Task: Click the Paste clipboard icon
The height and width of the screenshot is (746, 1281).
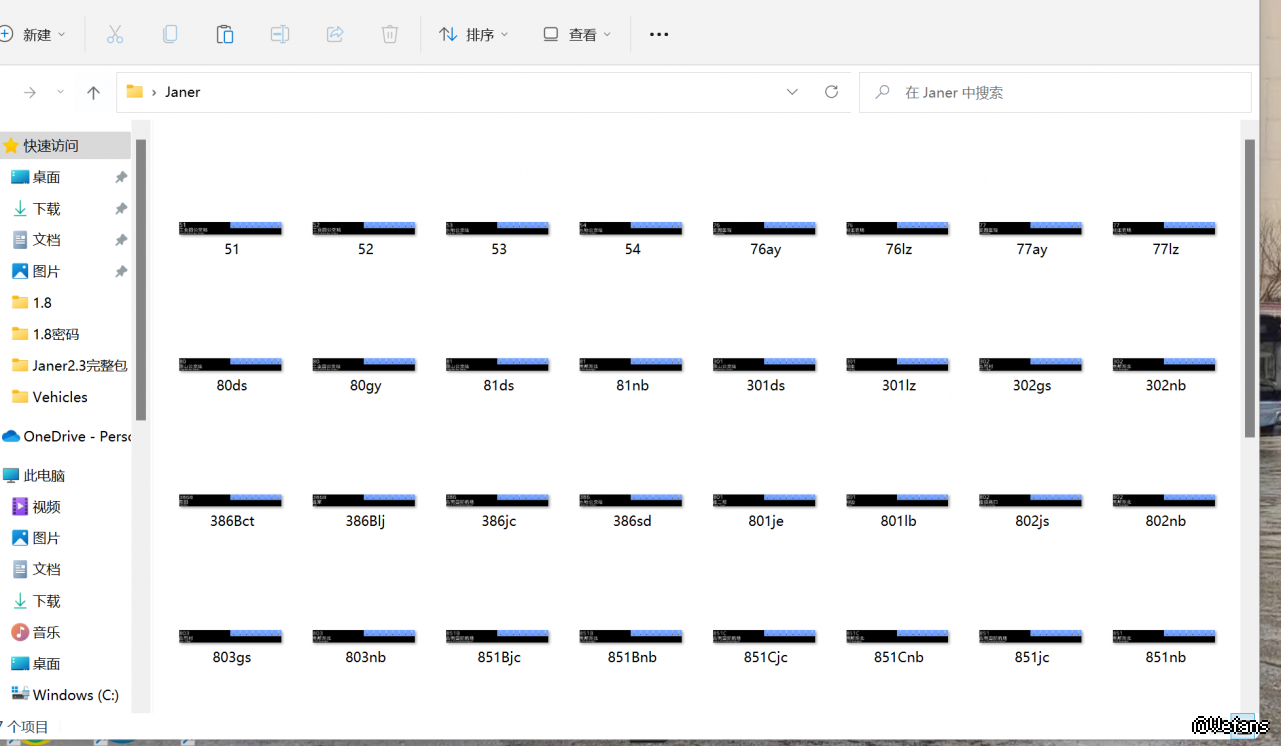Action: click(x=225, y=35)
